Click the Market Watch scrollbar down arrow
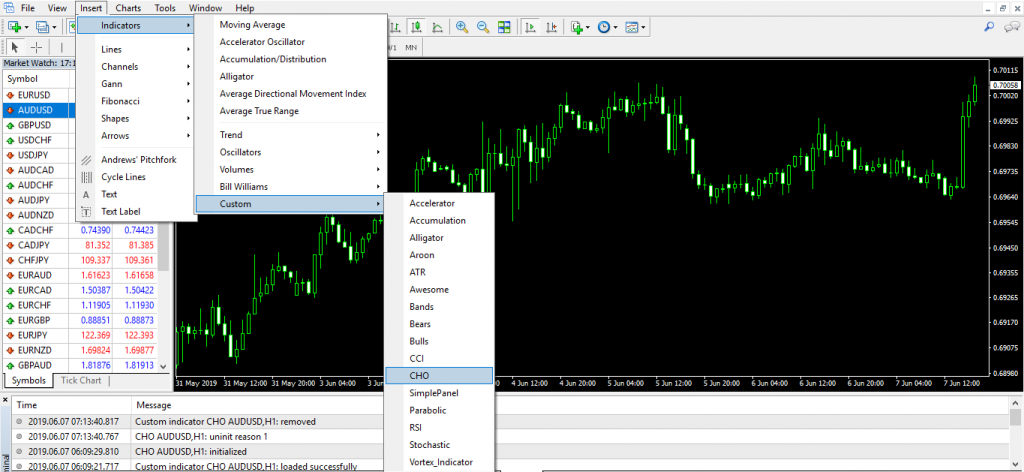This screenshot has height=472, width=1024. coord(164,367)
